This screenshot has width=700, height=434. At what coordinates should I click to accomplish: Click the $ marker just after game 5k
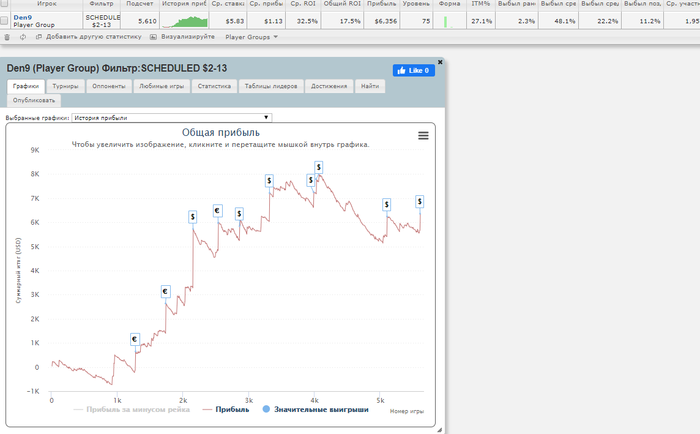[x=387, y=204]
